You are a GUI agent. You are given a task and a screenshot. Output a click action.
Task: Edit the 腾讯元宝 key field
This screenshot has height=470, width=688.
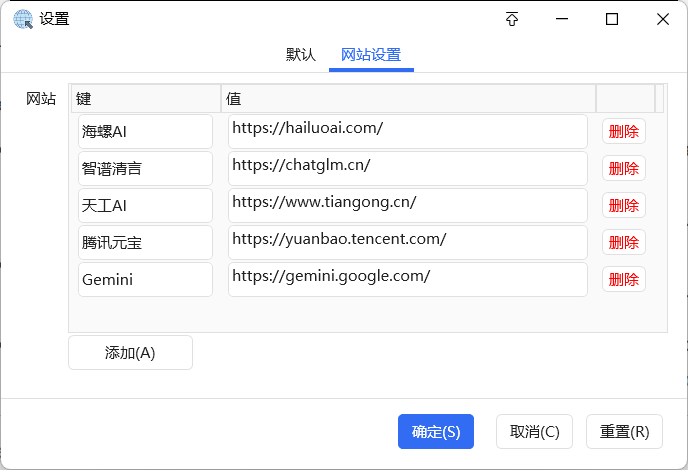pyautogui.click(x=145, y=242)
